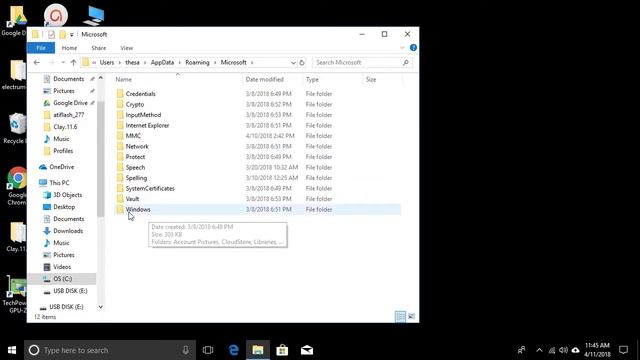Image resolution: width=640 pixels, height=360 pixels.
Task: Switch to the Home ribbon tab
Action: click(69, 48)
